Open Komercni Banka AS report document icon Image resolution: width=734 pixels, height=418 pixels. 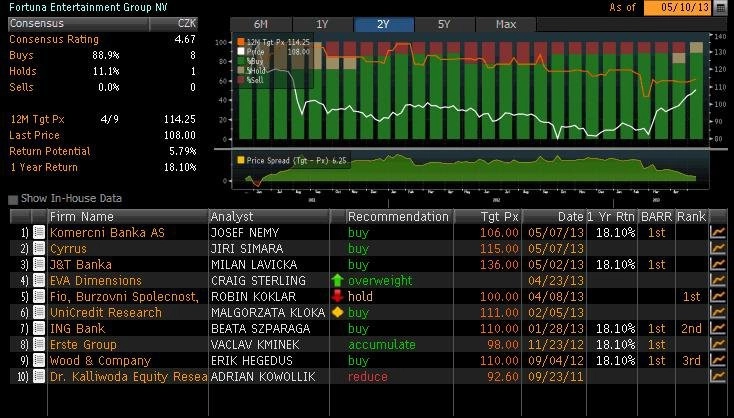click(x=39, y=232)
